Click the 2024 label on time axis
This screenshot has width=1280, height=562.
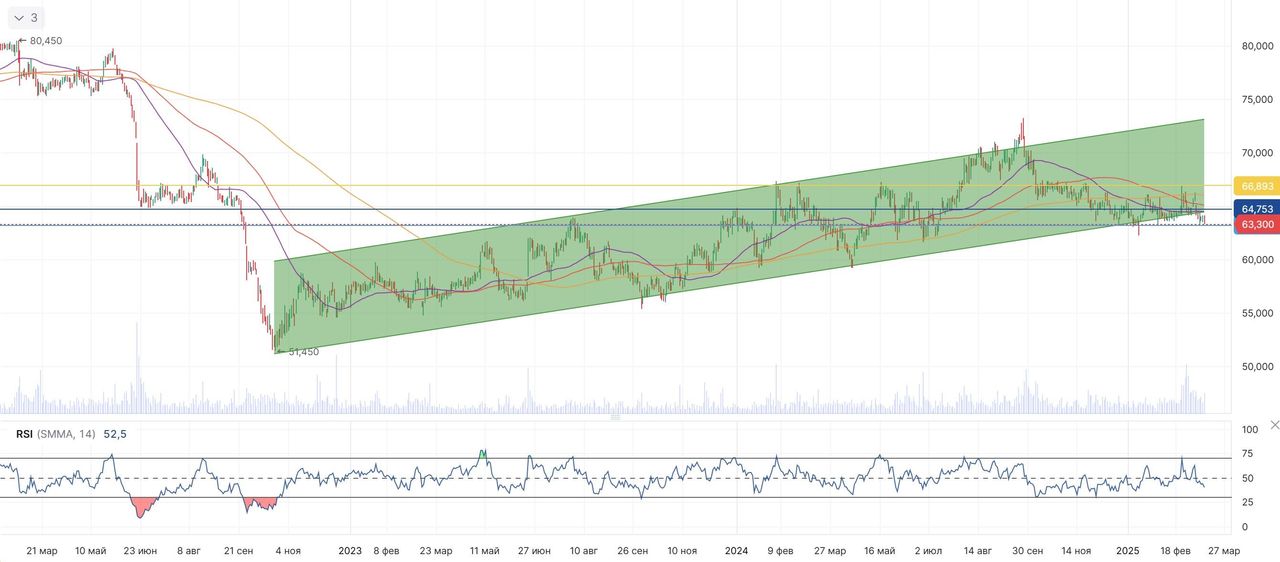736,550
